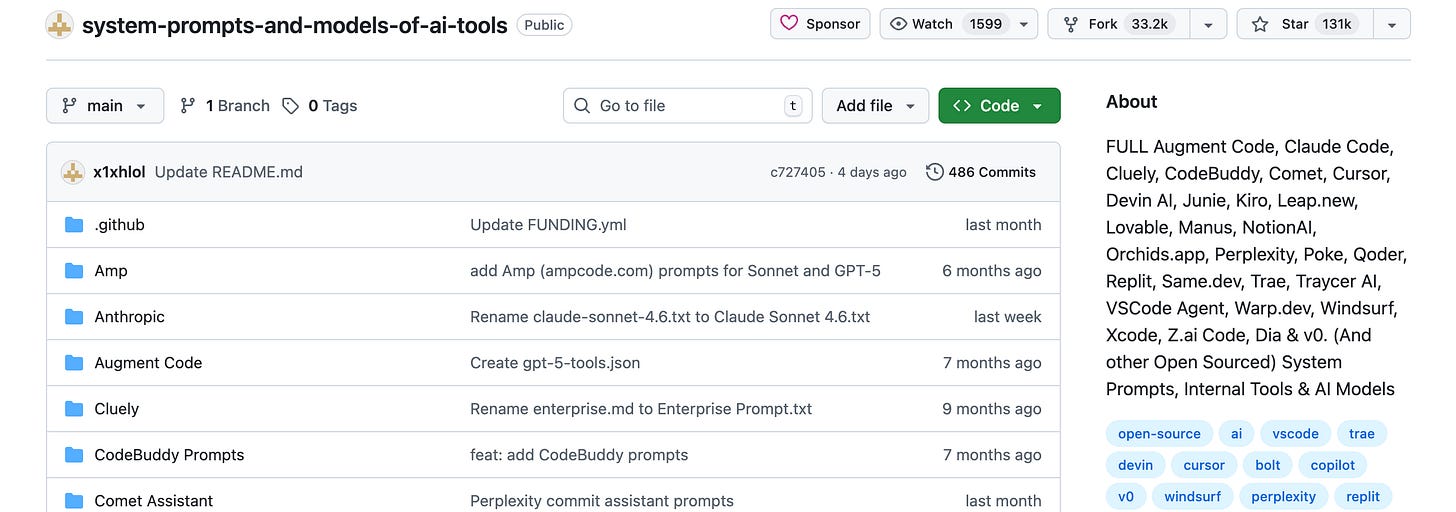Open the CodeBuddy Prompts folder
The image size is (1456, 512).
(x=169, y=454)
